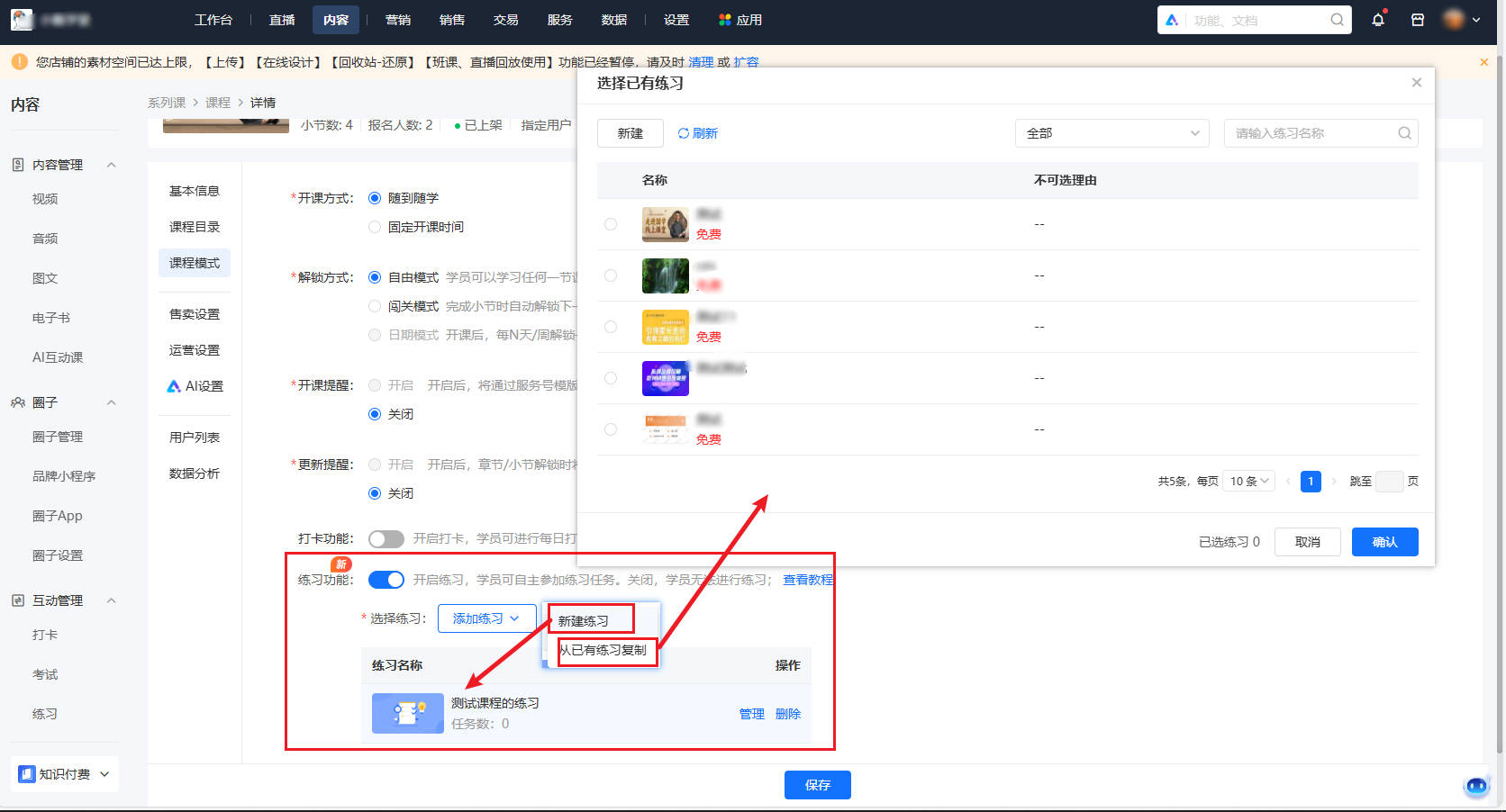Screen dimensions: 1506x812
Task: Open the chat assistant icon at bottom right
Action: pyautogui.click(x=1475, y=786)
